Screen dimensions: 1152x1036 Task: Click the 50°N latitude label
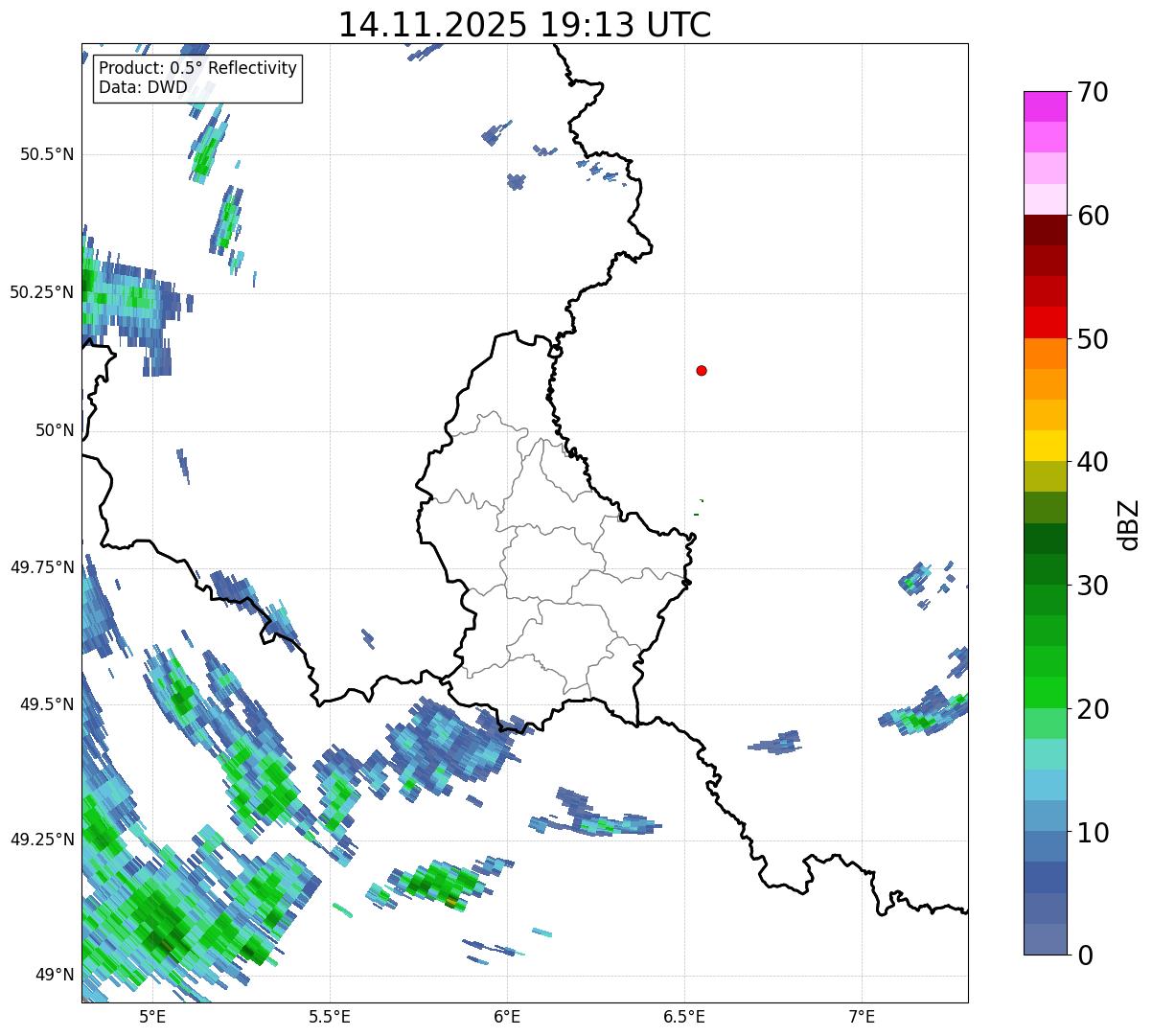coord(55,430)
